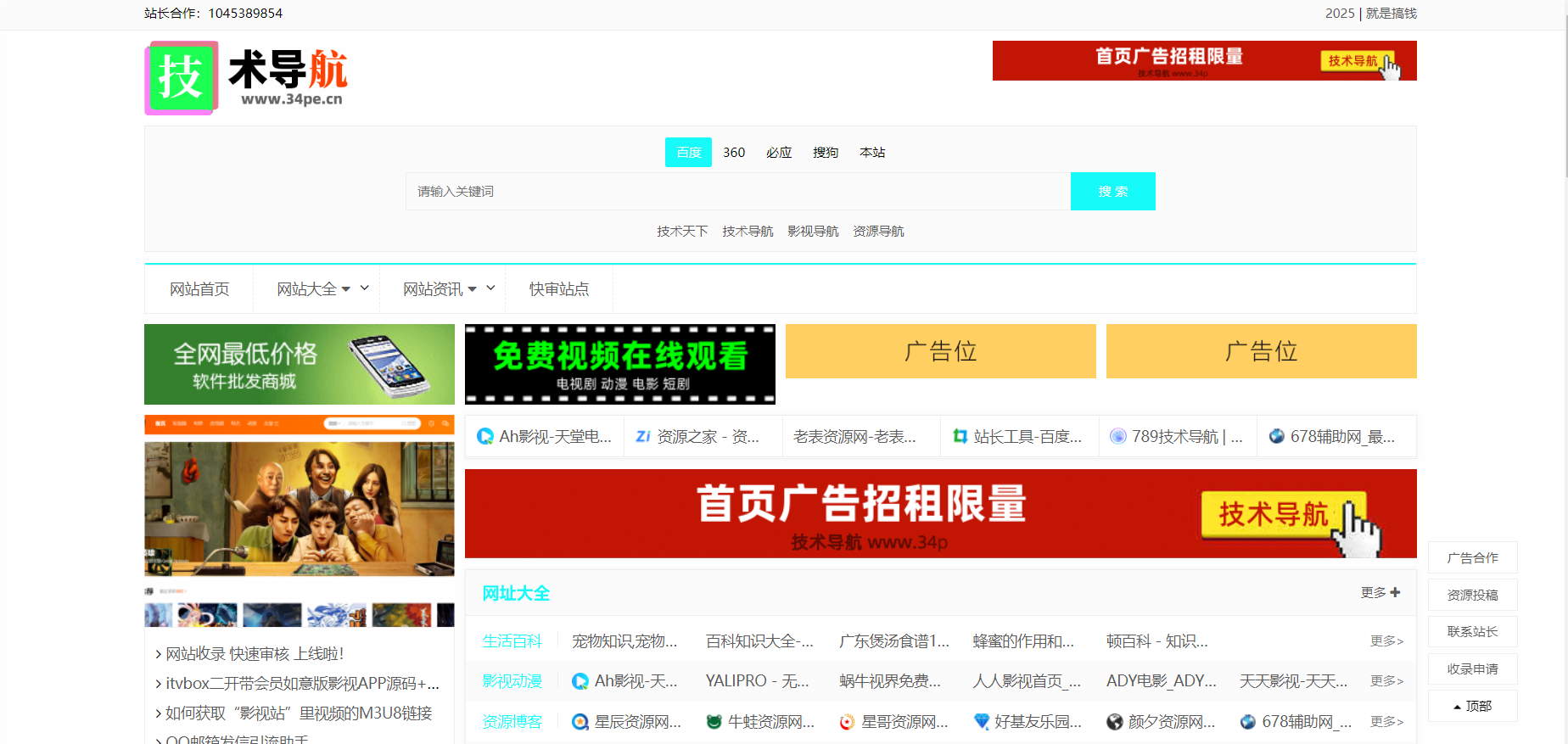Open 678辅助网_最 link in top link row

point(1332,437)
